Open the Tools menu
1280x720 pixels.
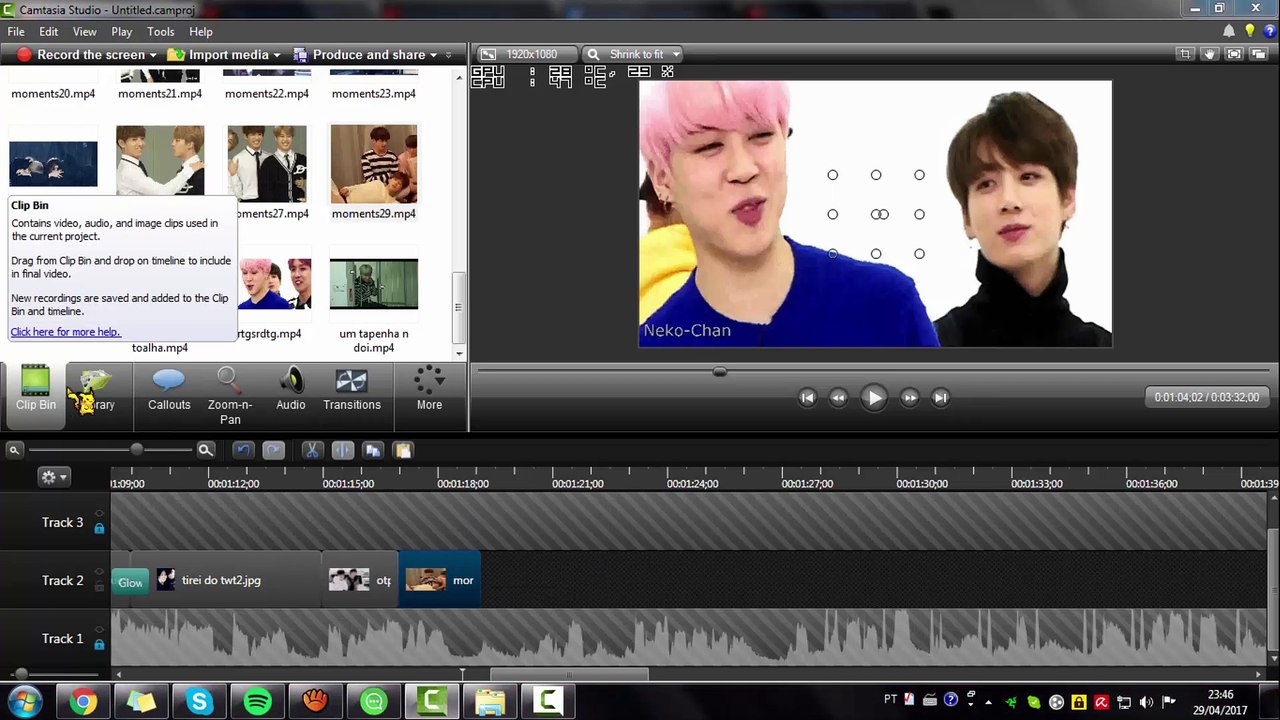pos(161,32)
